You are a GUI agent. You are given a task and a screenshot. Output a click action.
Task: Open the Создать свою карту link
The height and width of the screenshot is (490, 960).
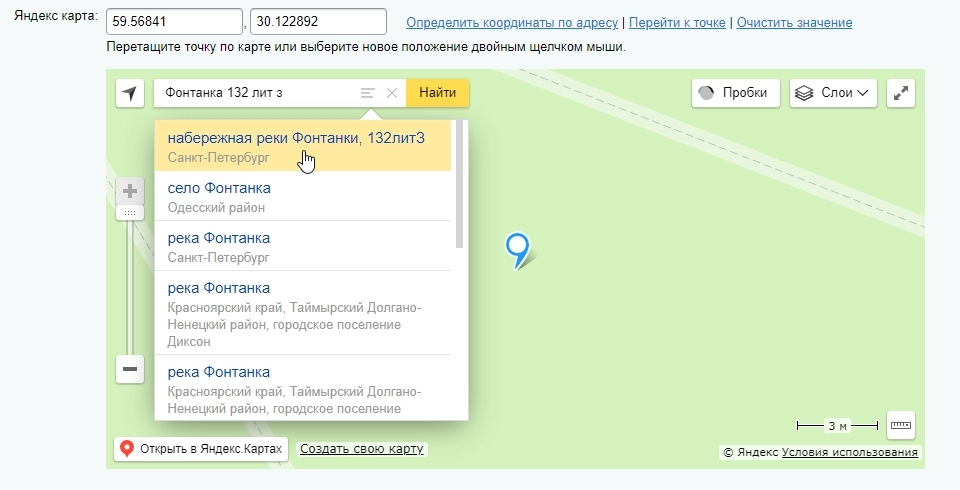(x=362, y=449)
